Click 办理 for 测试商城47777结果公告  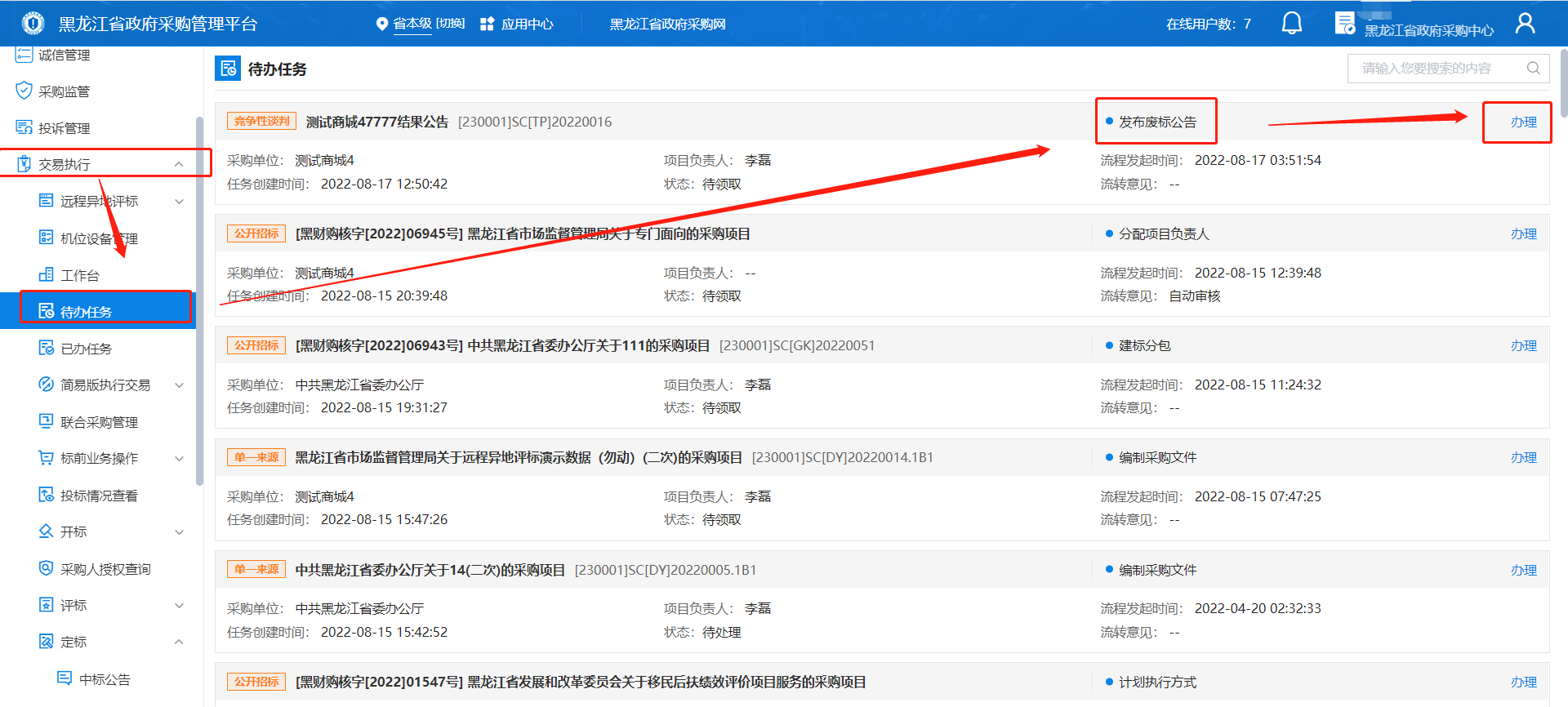[1523, 122]
